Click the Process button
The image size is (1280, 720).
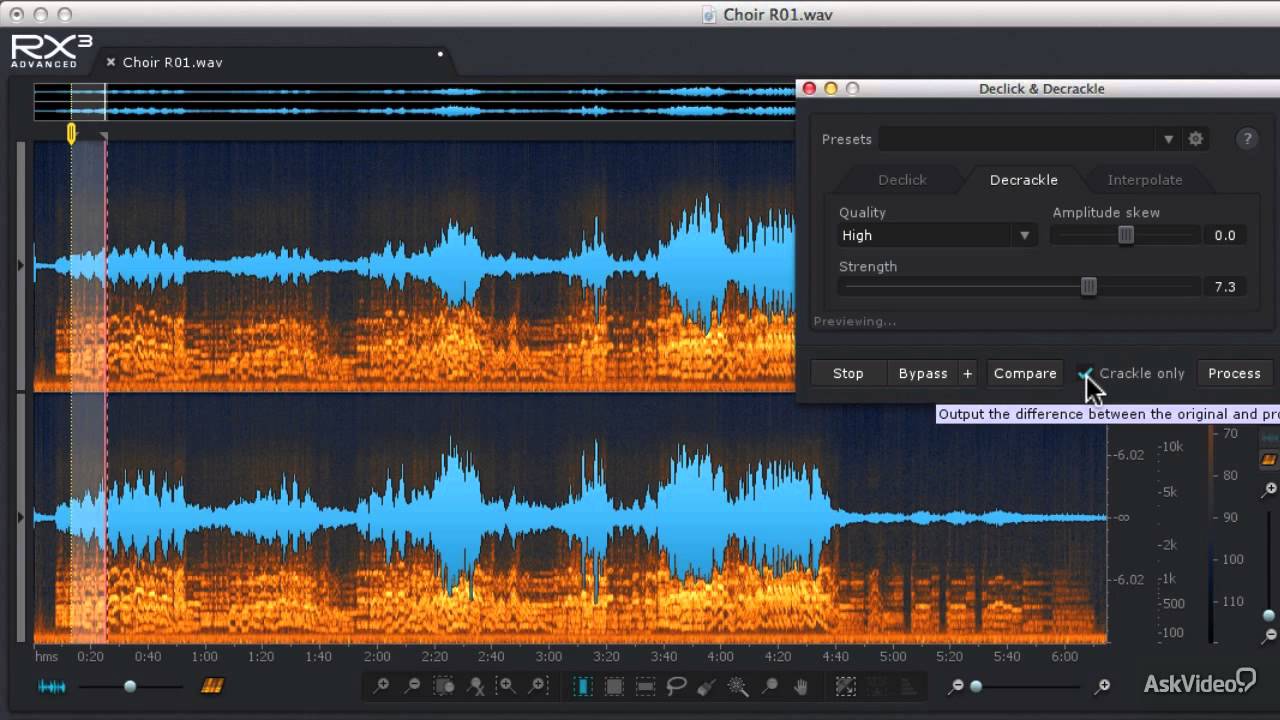pyautogui.click(x=1234, y=373)
